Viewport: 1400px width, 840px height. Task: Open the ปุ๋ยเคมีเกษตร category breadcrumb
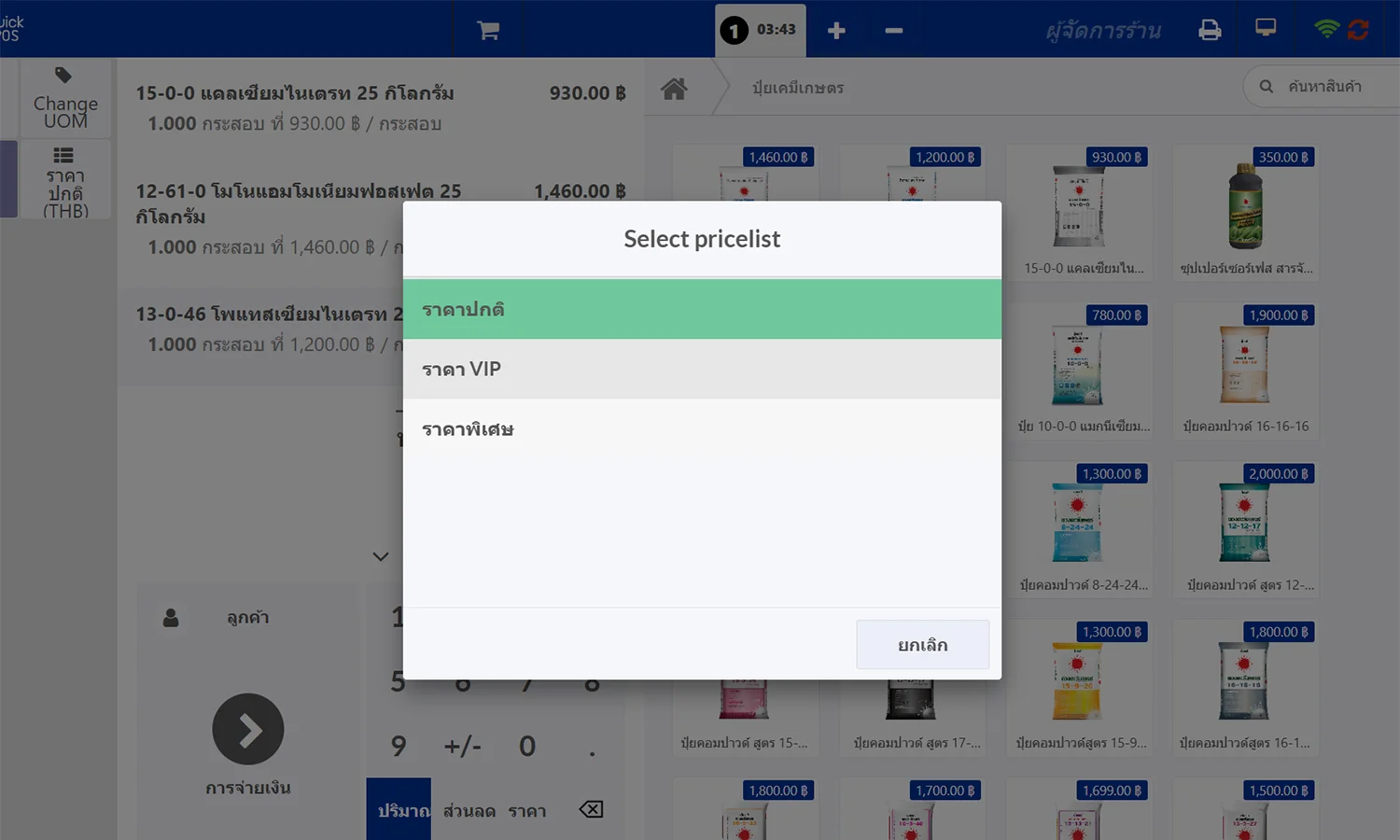click(798, 88)
